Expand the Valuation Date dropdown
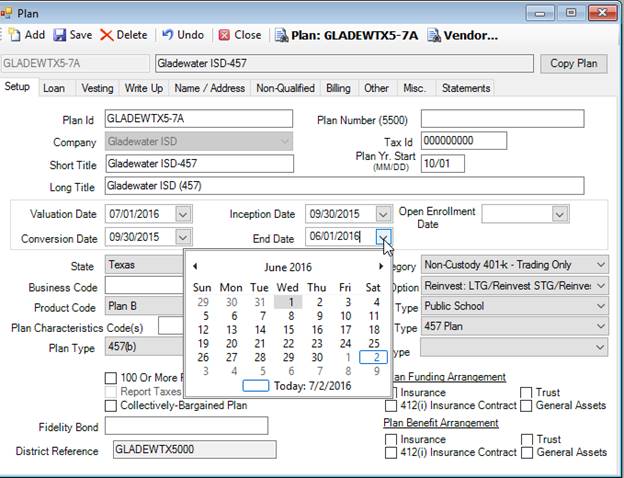This screenshot has height=478, width=624. tap(182, 214)
